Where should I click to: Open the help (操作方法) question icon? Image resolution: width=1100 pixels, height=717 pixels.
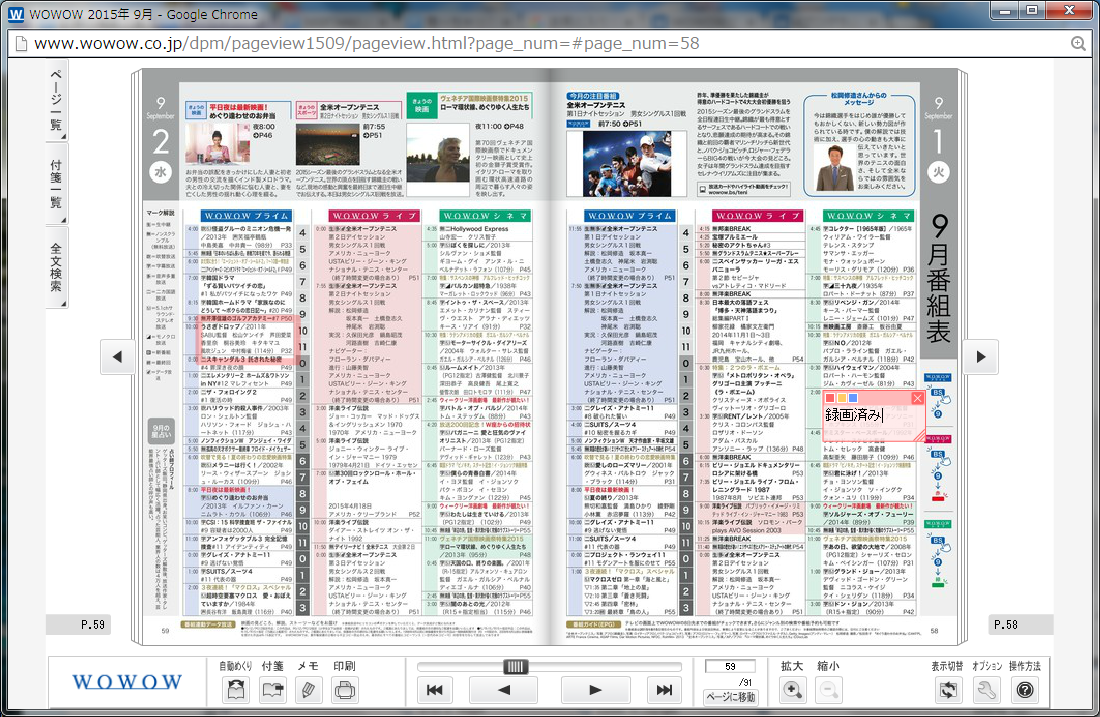coord(1025,690)
